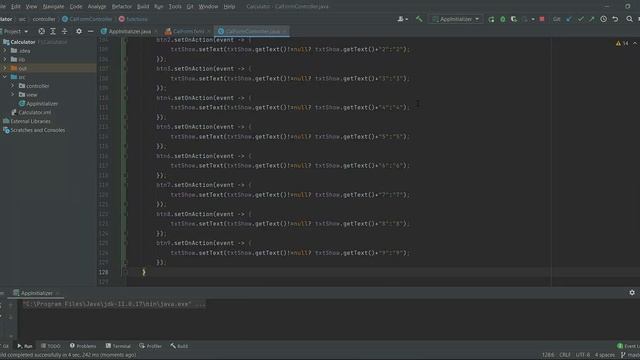This screenshot has width=640, height=360.
Task: Switch to the fxml editor tab
Action: pos(187,31)
